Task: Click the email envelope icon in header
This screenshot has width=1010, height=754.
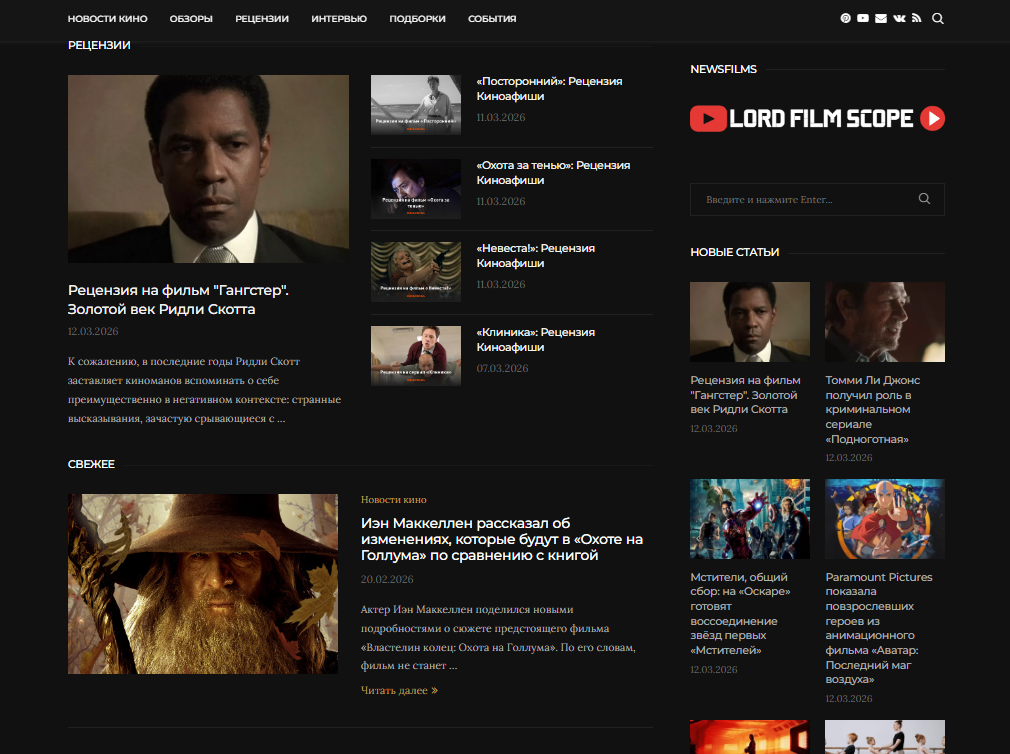Action: pyautogui.click(x=881, y=19)
